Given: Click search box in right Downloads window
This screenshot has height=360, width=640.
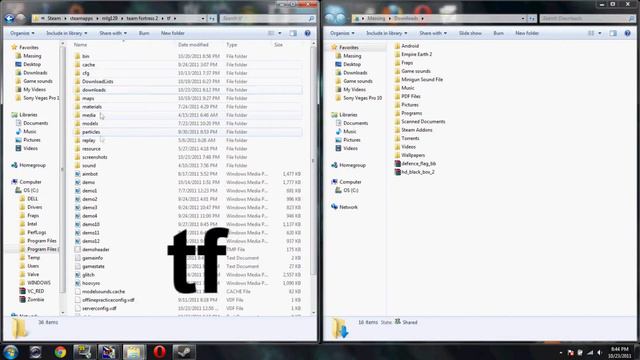Looking at the screenshot, I should click(x=587, y=18).
